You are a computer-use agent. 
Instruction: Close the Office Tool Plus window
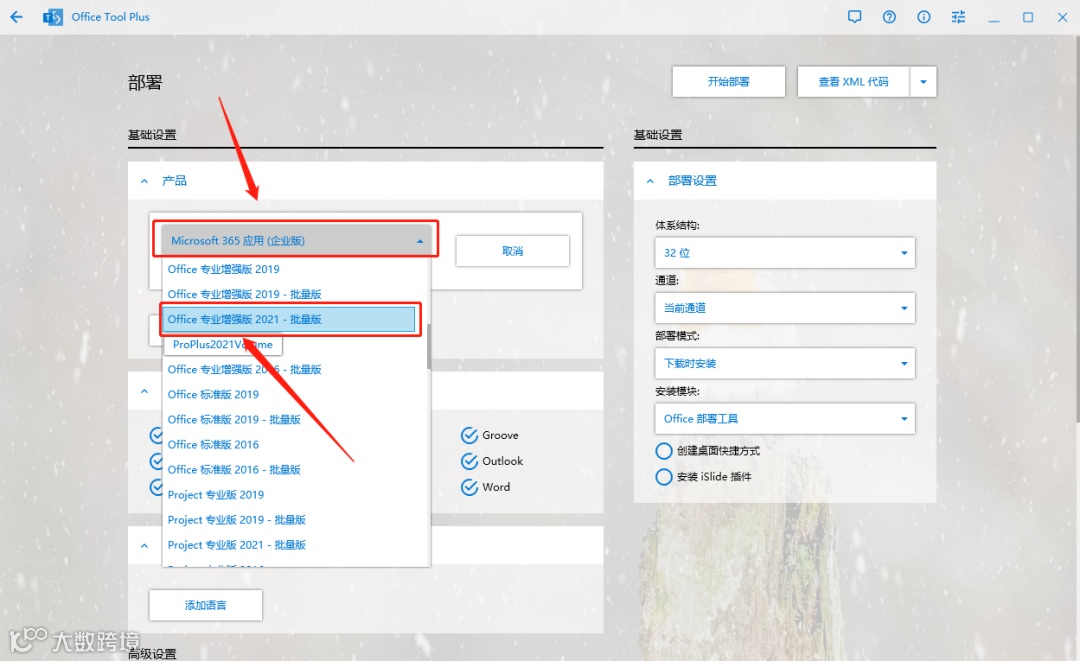point(1062,17)
